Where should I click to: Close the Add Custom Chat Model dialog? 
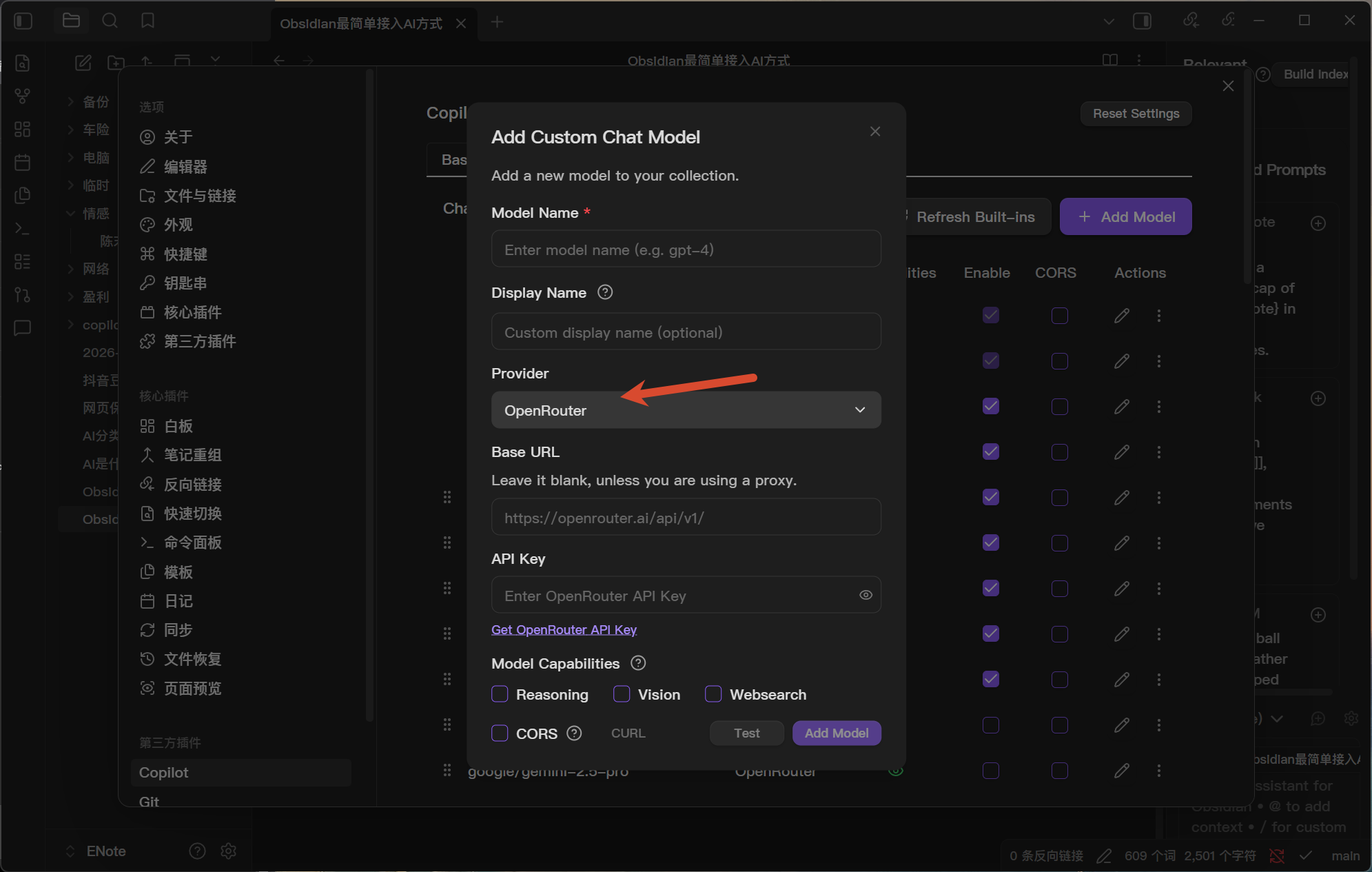pyautogui.click(x=875, y=131)
